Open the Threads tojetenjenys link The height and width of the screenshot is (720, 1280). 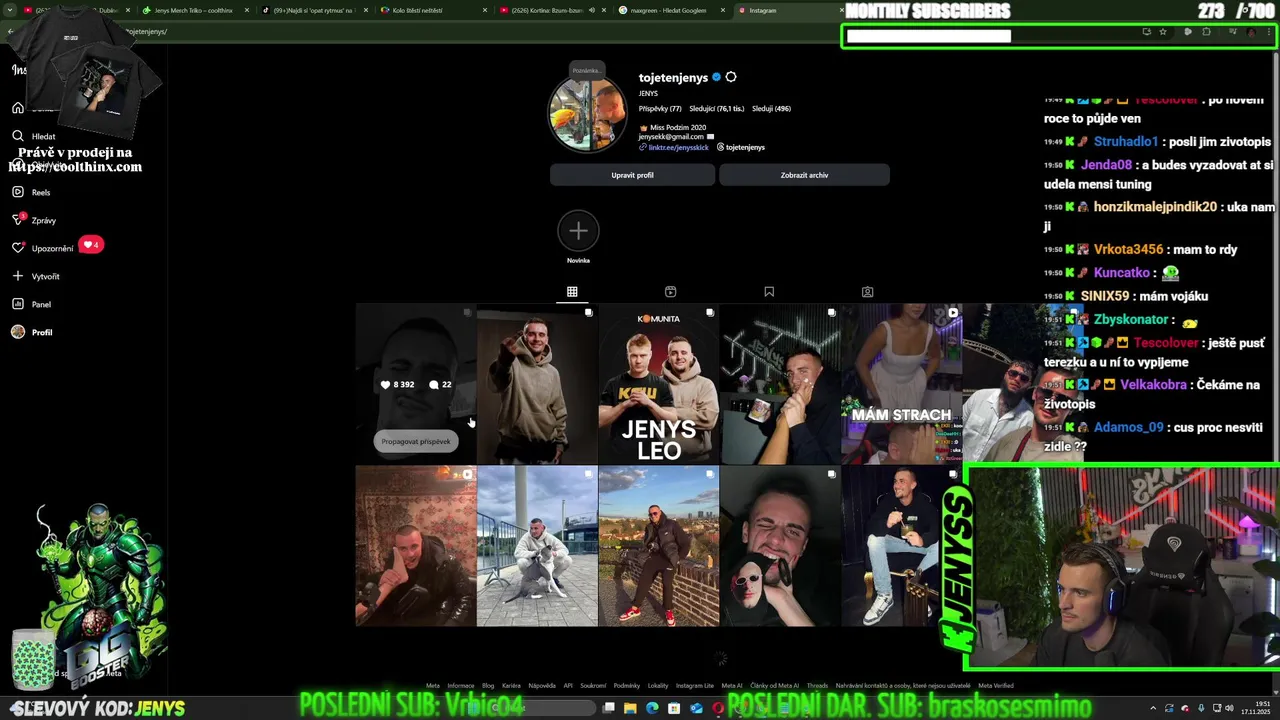point(741,147)
